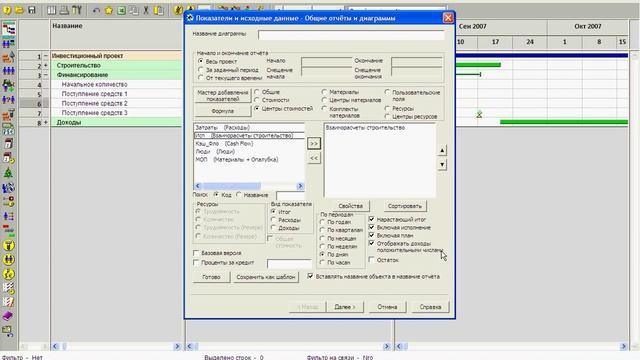Click 'Сохранить как шаблон' button
The height and width of the screenshot is (360, 640).
266,277
